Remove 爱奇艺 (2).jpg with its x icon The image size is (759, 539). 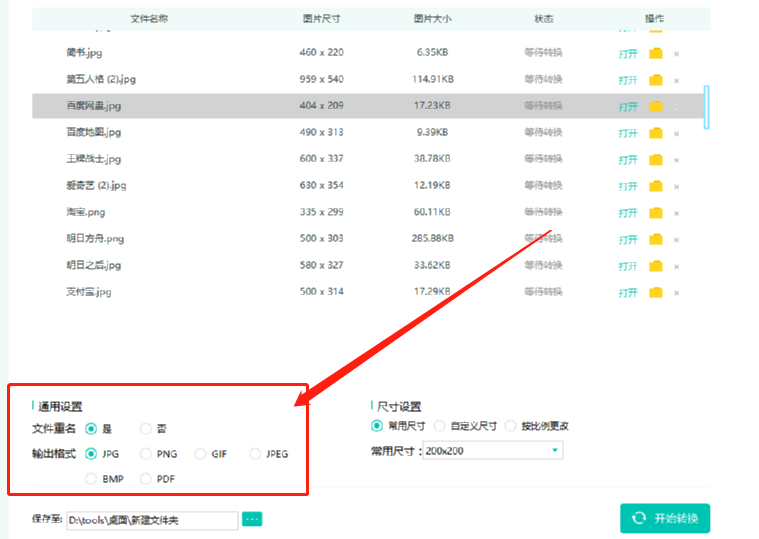tap(676, 187)
